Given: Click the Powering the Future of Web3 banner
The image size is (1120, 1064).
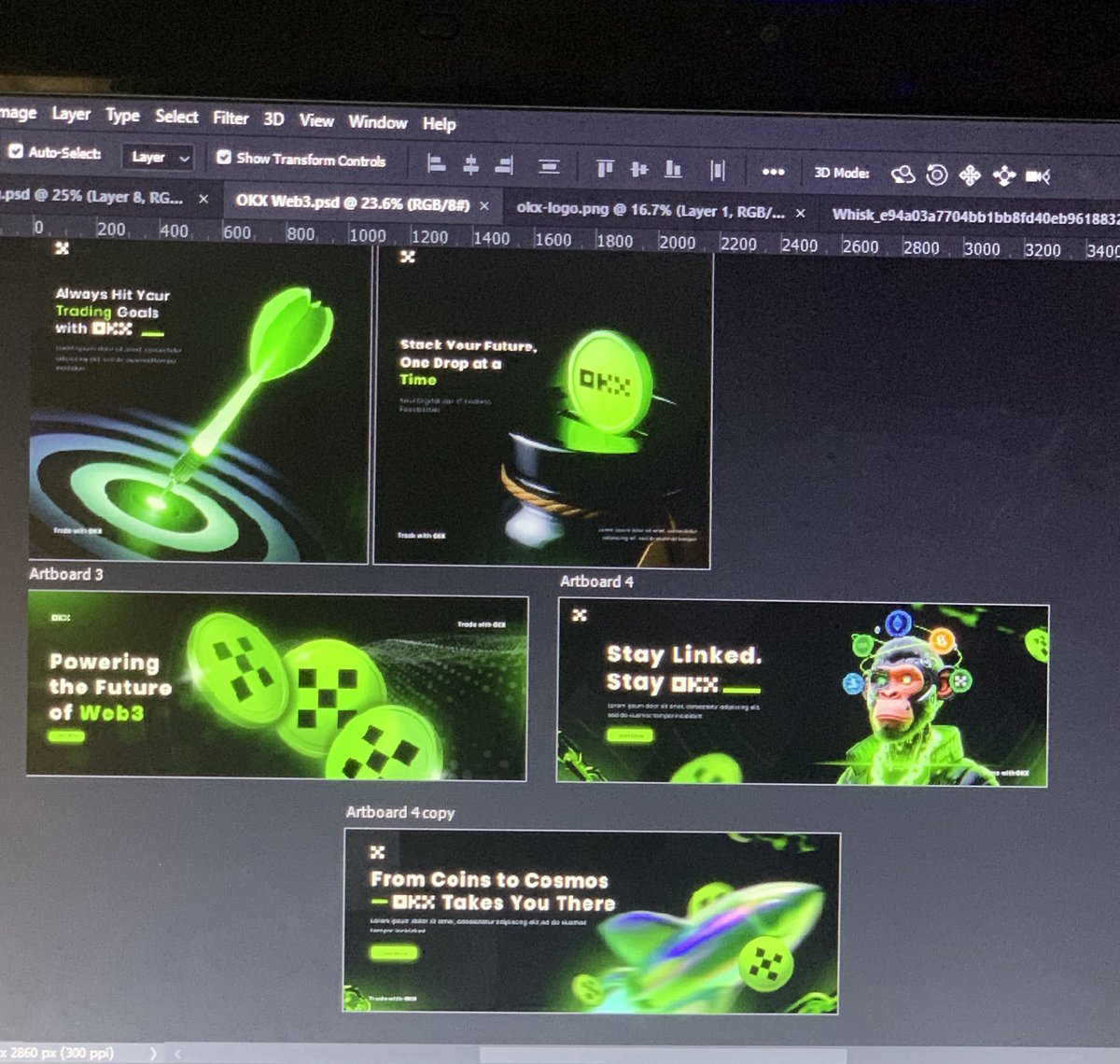Looking at the screenshot, I should coord(277,686).
